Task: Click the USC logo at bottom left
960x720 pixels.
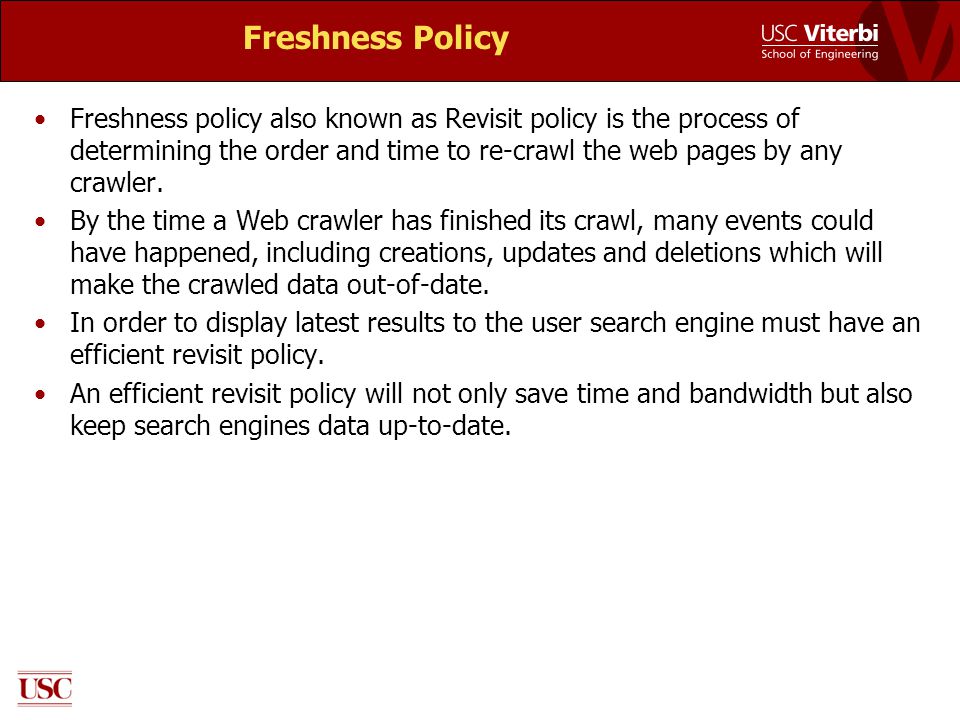Action: click(x=45, y=689)
